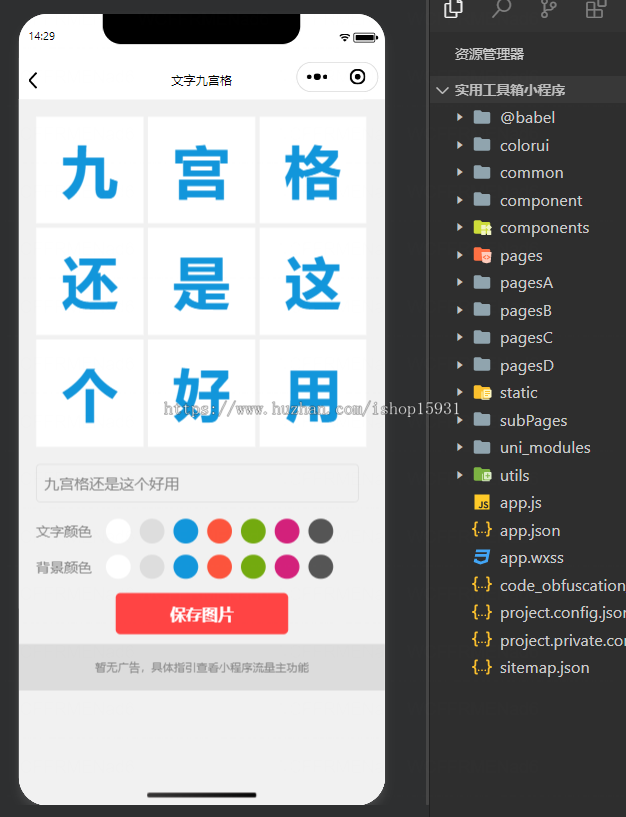Collapse the 实用工具箱小程序 project root
Screen dimensions: 626x817
[x=443, y=90]
